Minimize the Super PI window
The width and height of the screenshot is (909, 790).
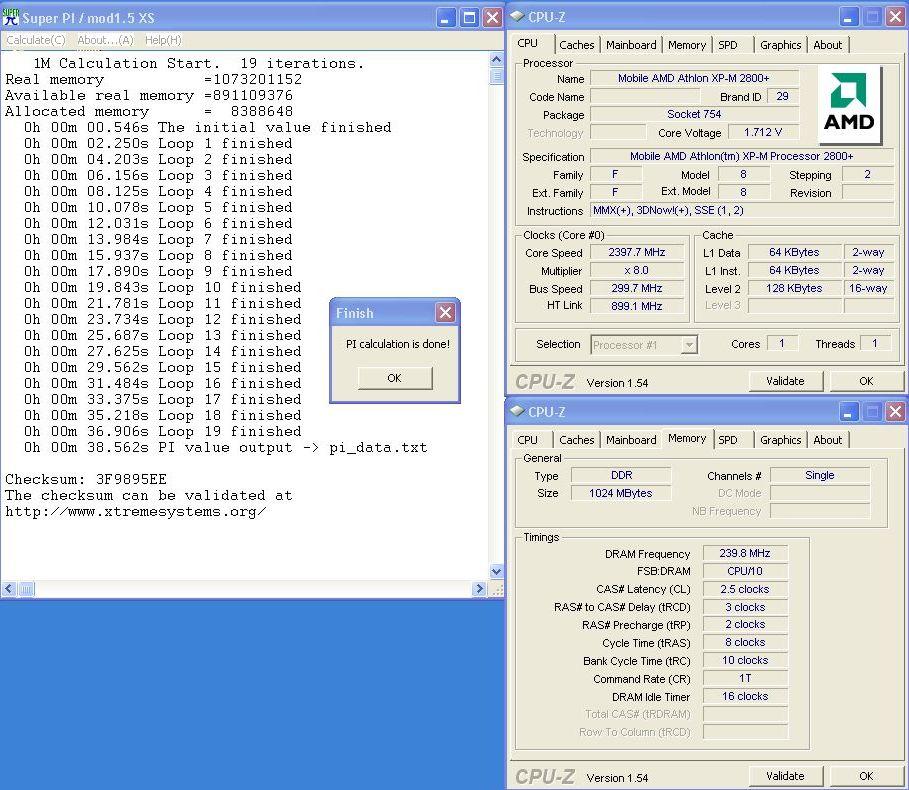(445, 17)
